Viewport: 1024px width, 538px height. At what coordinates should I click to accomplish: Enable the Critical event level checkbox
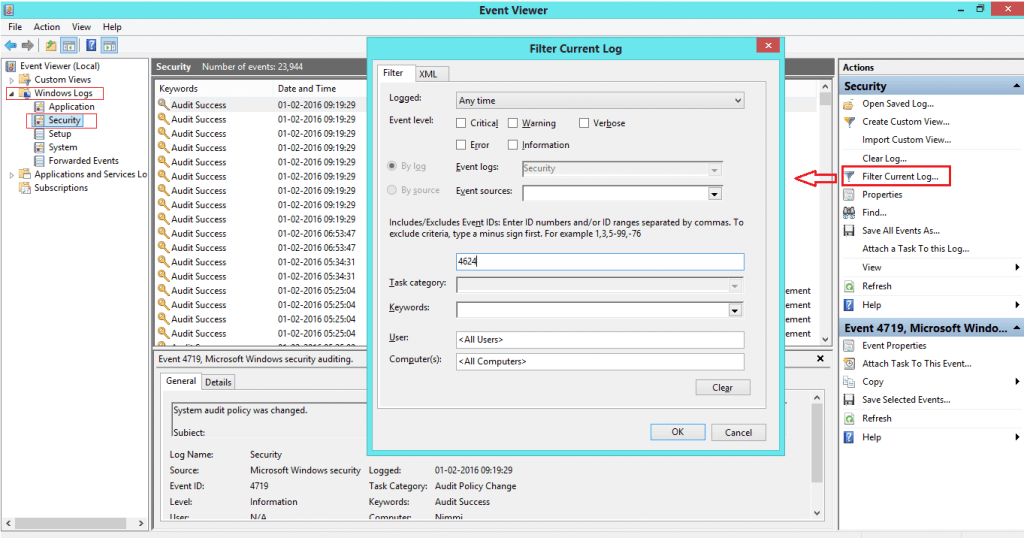461,123
